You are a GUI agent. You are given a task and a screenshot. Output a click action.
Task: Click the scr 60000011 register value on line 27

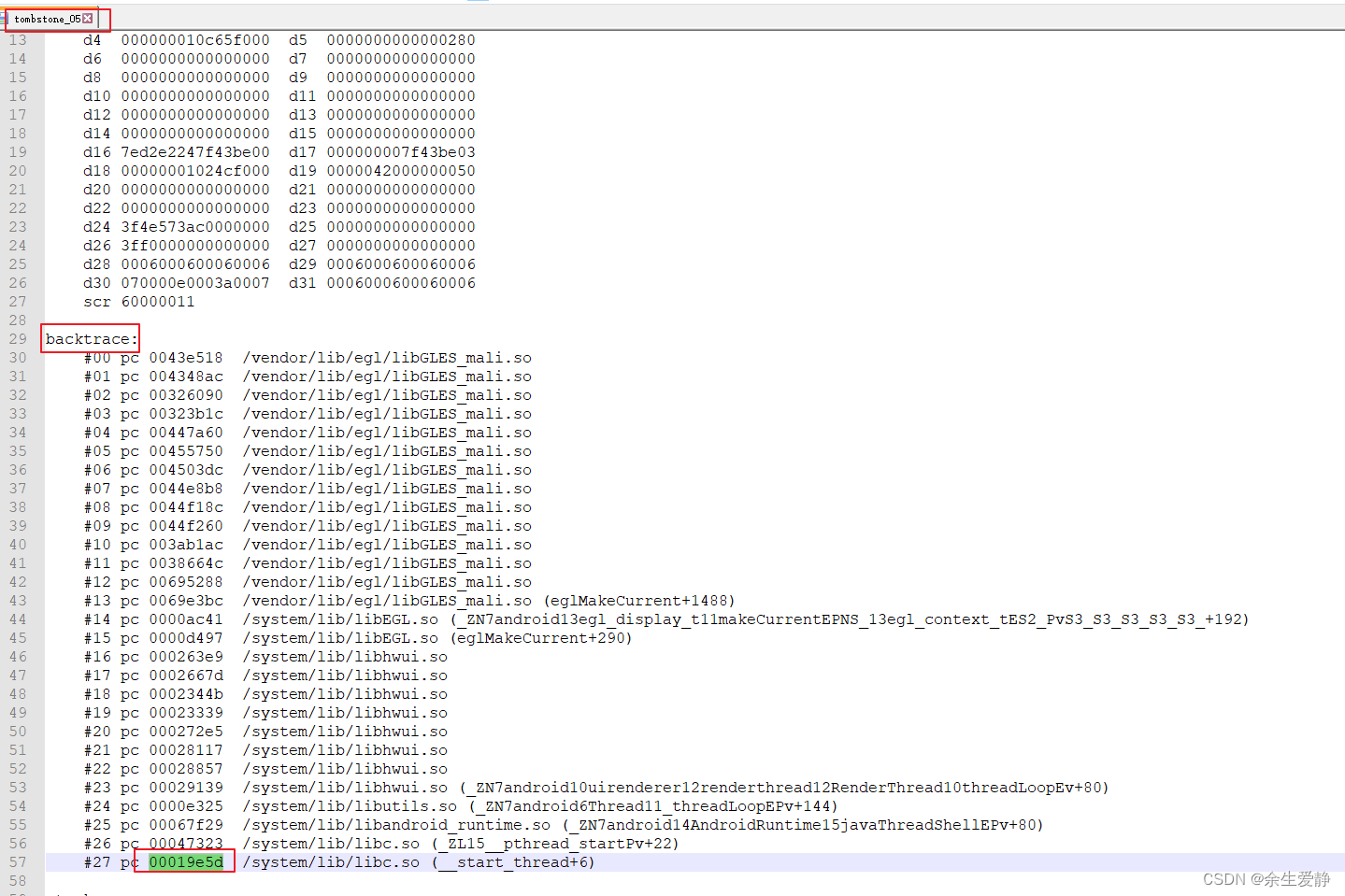[137, 301]
